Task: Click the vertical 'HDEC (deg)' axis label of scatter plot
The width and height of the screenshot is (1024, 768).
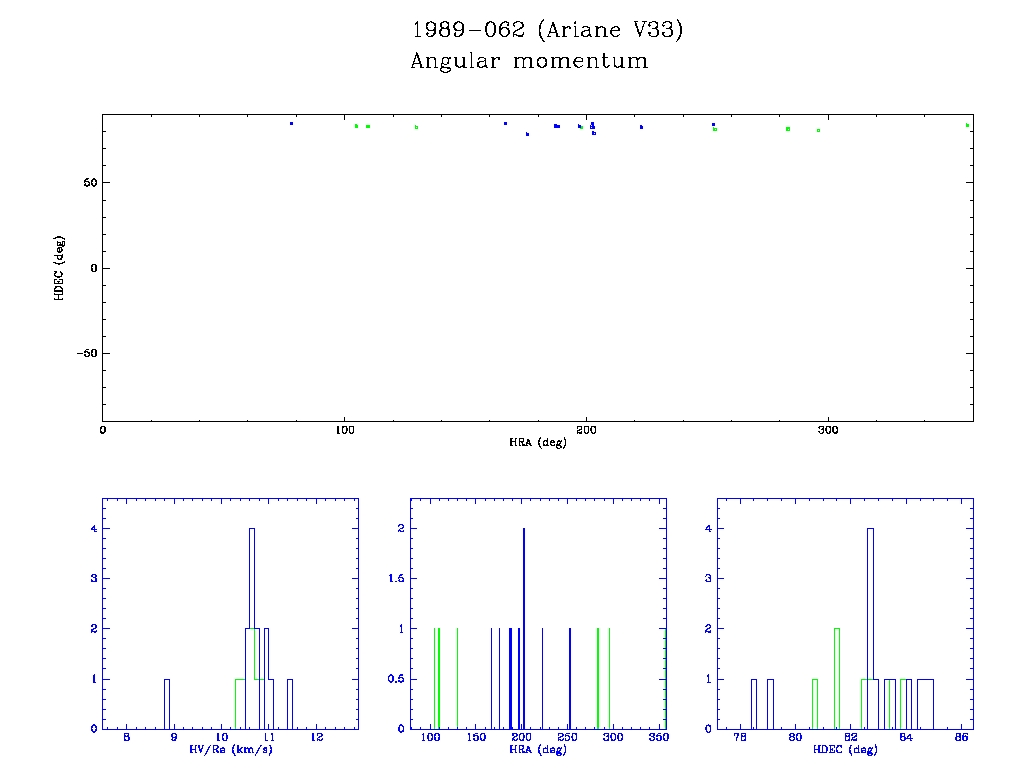Action: (60, 268)
